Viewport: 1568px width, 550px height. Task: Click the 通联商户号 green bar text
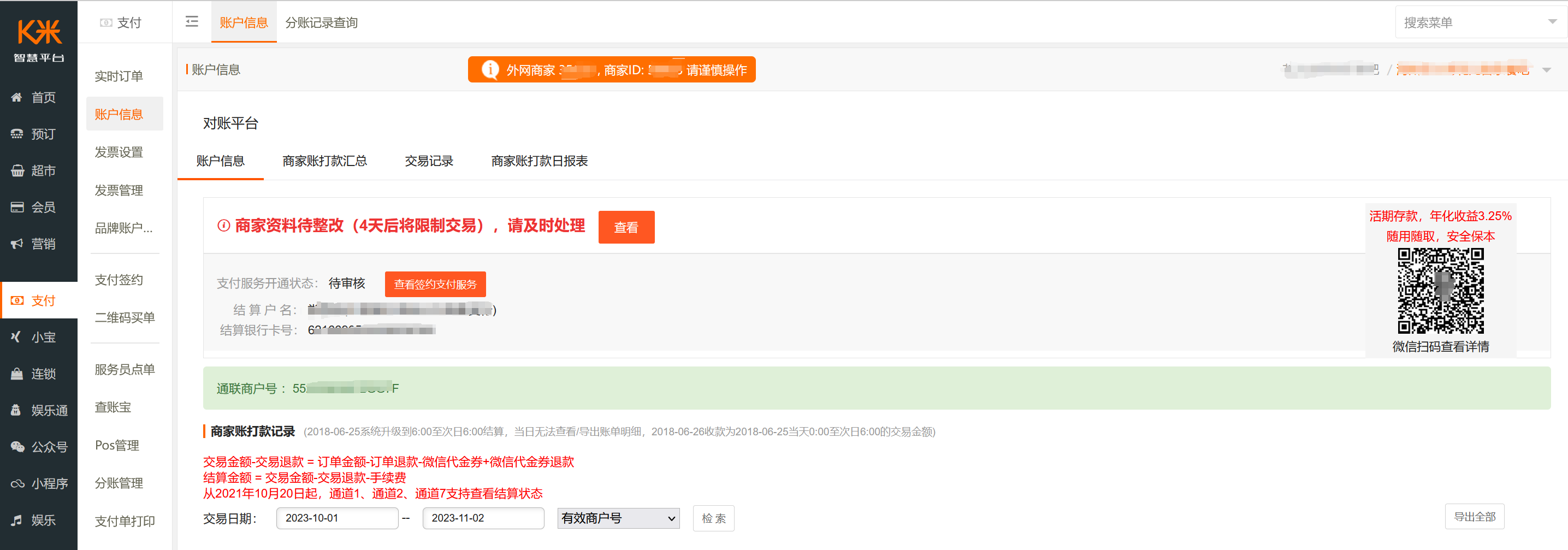307,388
